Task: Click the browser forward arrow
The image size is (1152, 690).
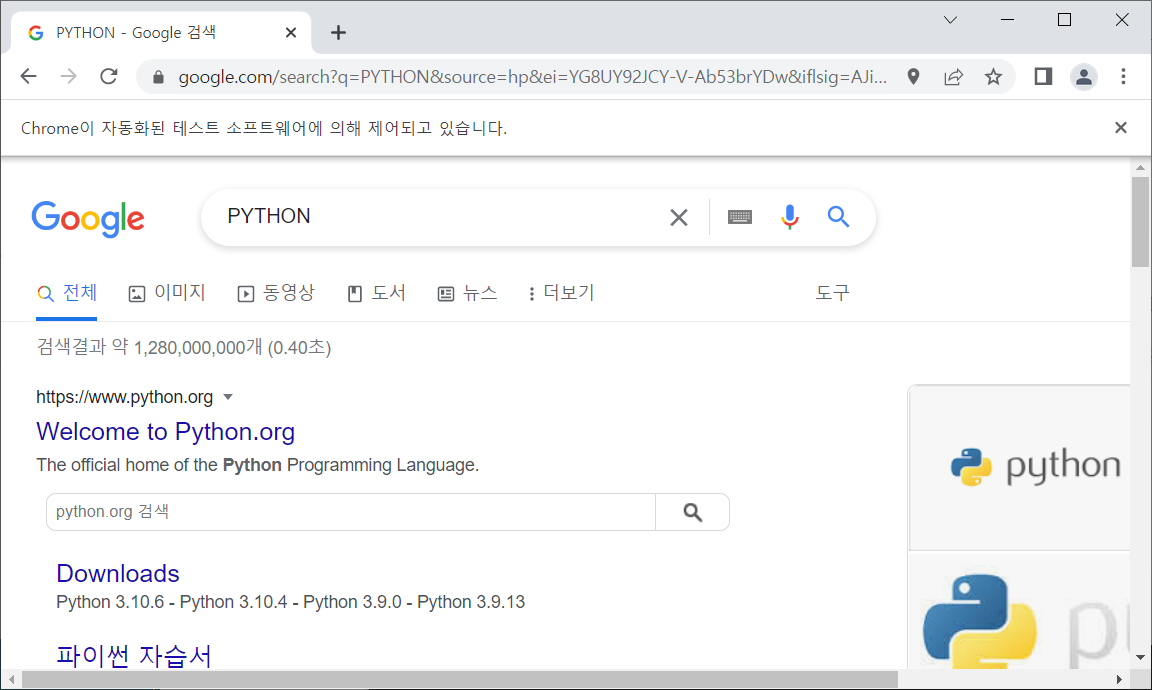Action: (x=68, y=76)
